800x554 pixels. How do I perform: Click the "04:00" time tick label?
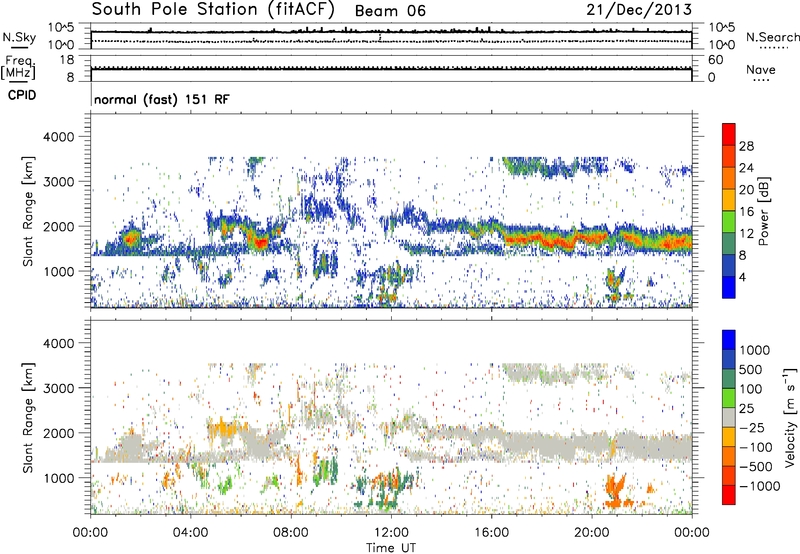(190, 533)
